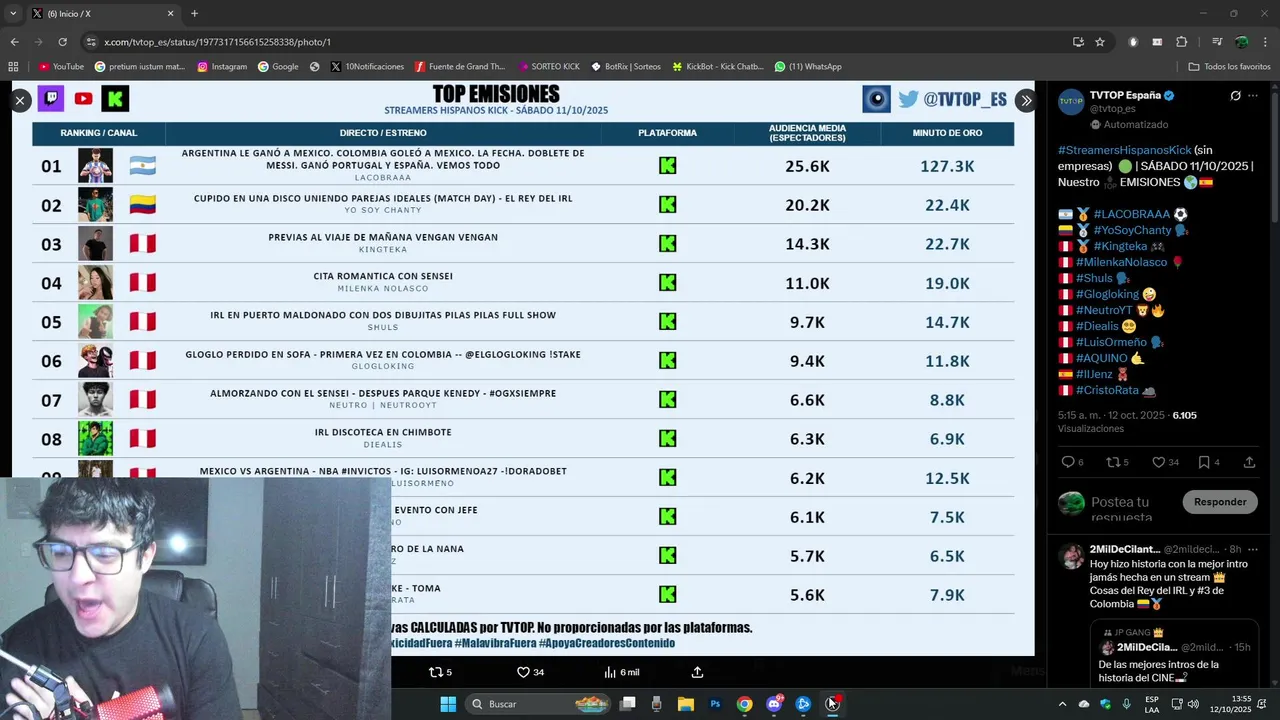The height and width of the screenshot is (720, 1280).
Task: Open @tvtop_es handle link
Action: pyautogui.click(x=1112, y=108)
